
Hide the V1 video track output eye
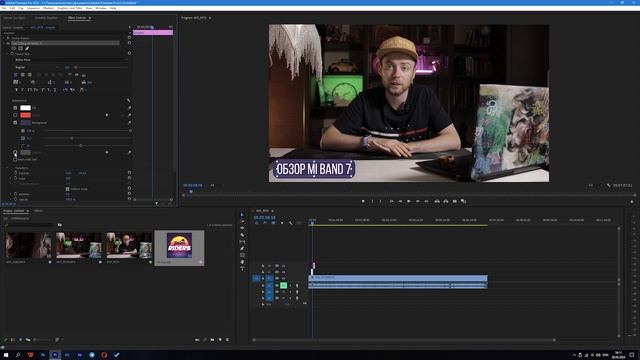coord(283,278)
